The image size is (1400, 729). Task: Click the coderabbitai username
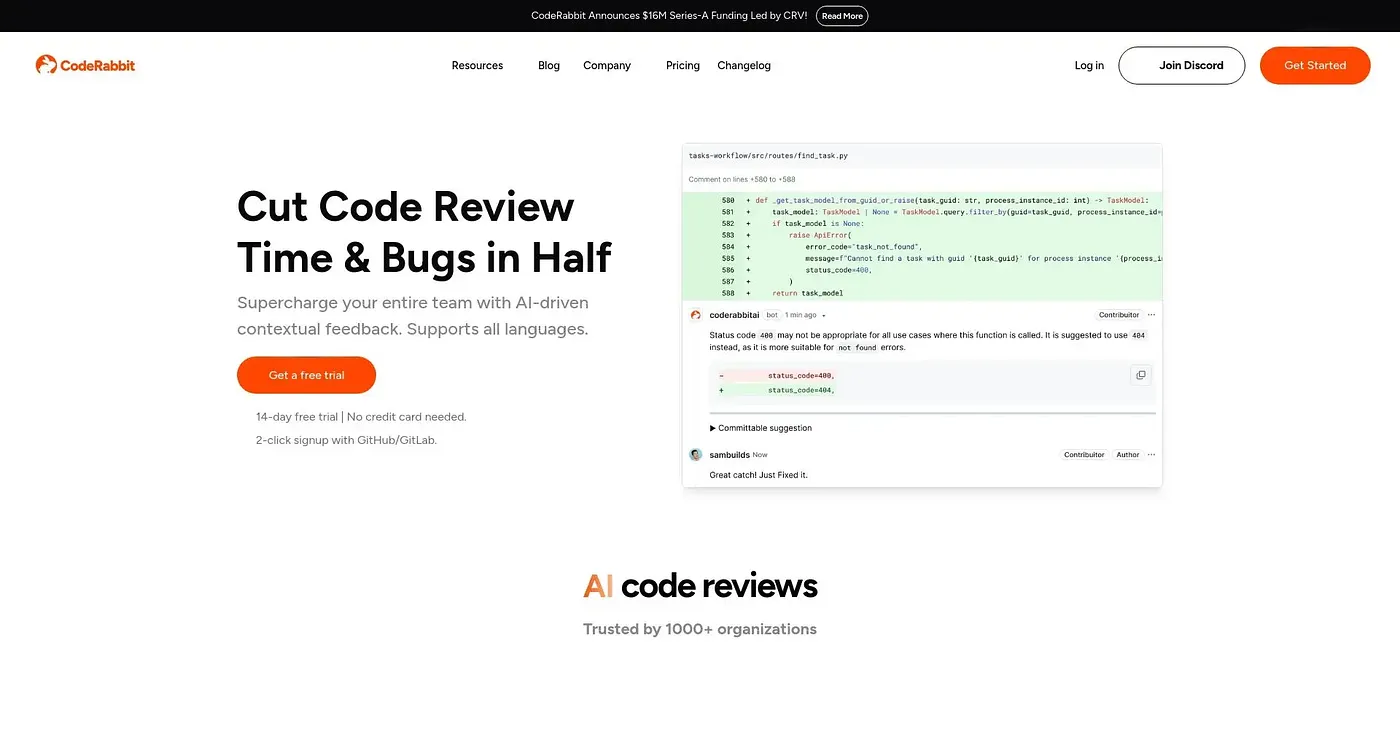(x=735, y=315)
